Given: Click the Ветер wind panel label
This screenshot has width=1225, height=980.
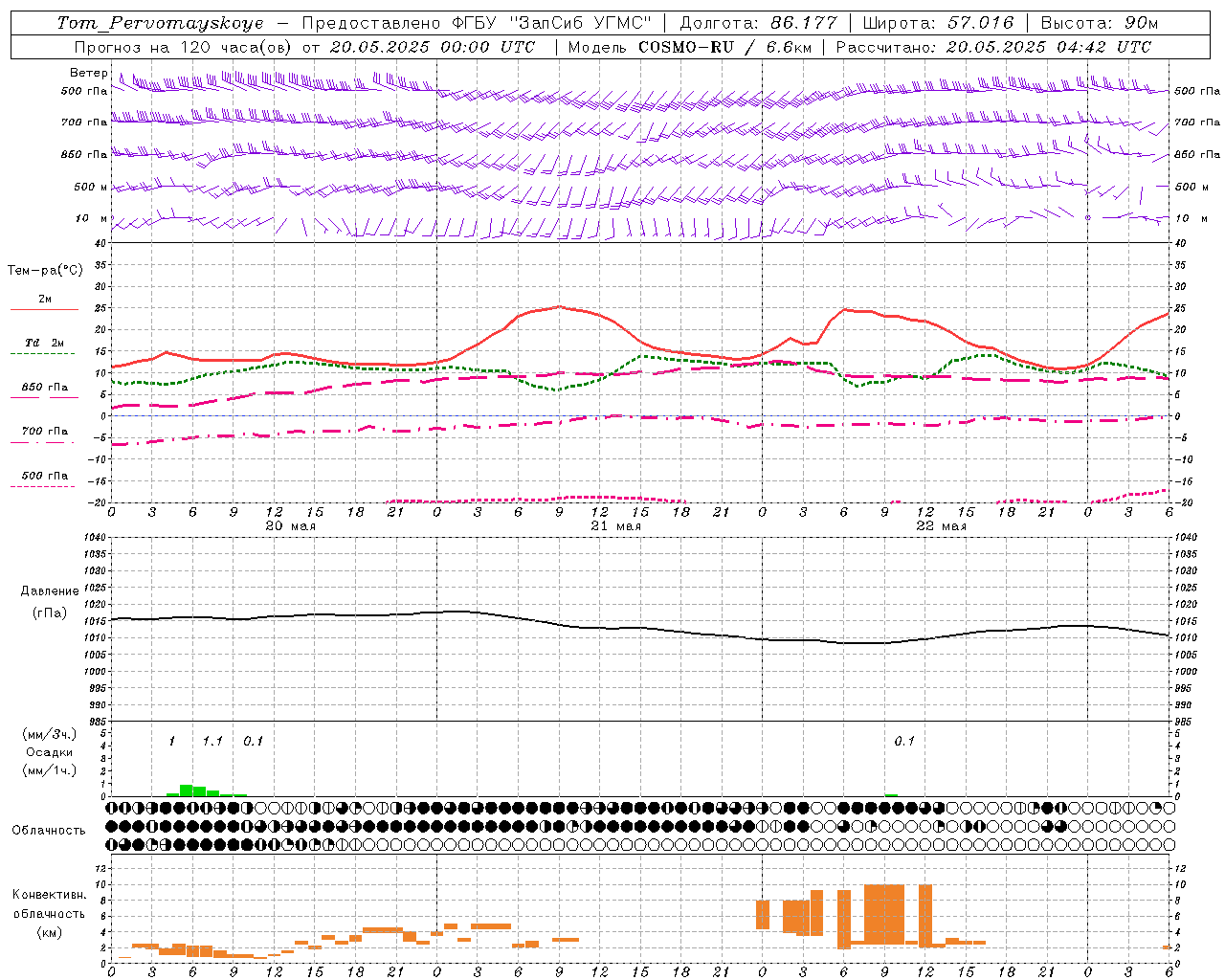Looking at the screenshot, I should tap(88, 73).
